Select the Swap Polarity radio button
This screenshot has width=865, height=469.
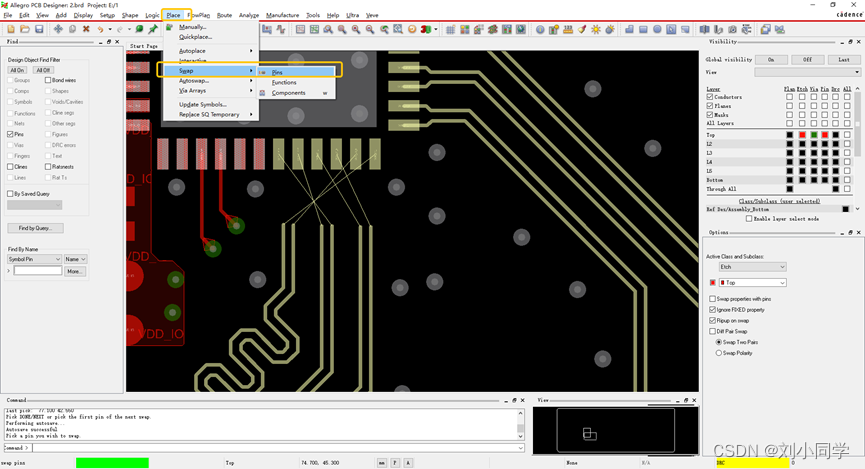719,353
